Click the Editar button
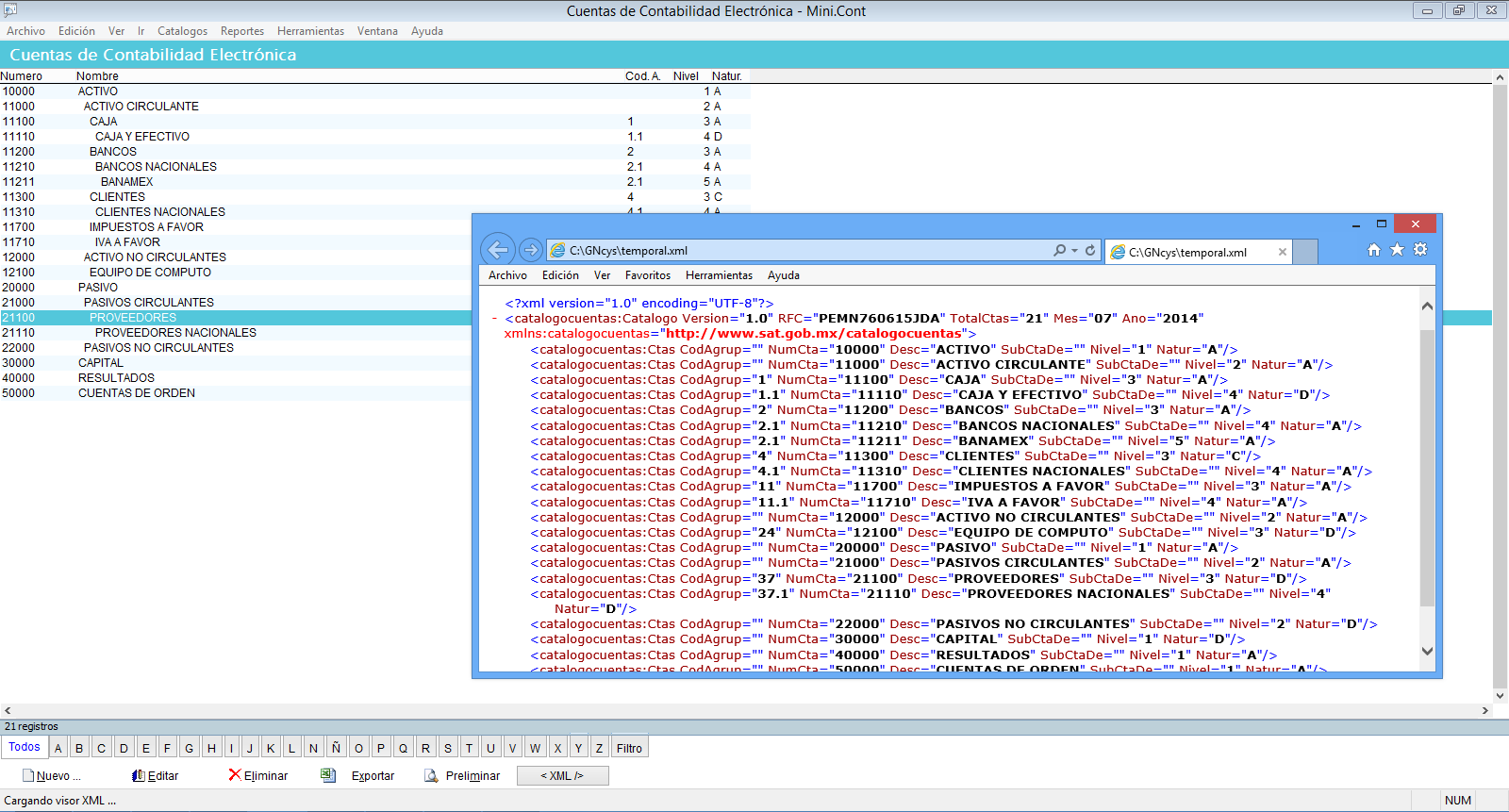 (156, 775)
